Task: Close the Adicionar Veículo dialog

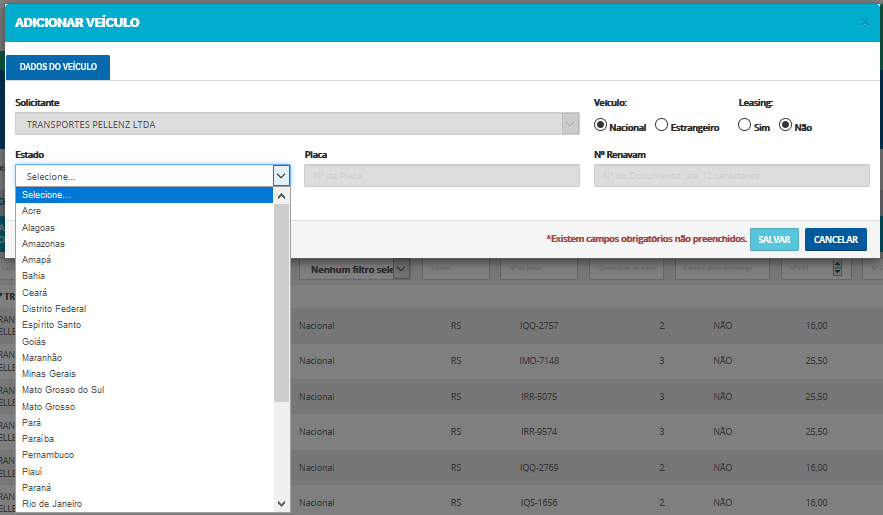Action: pyautogui.click(x=865, y=22)
